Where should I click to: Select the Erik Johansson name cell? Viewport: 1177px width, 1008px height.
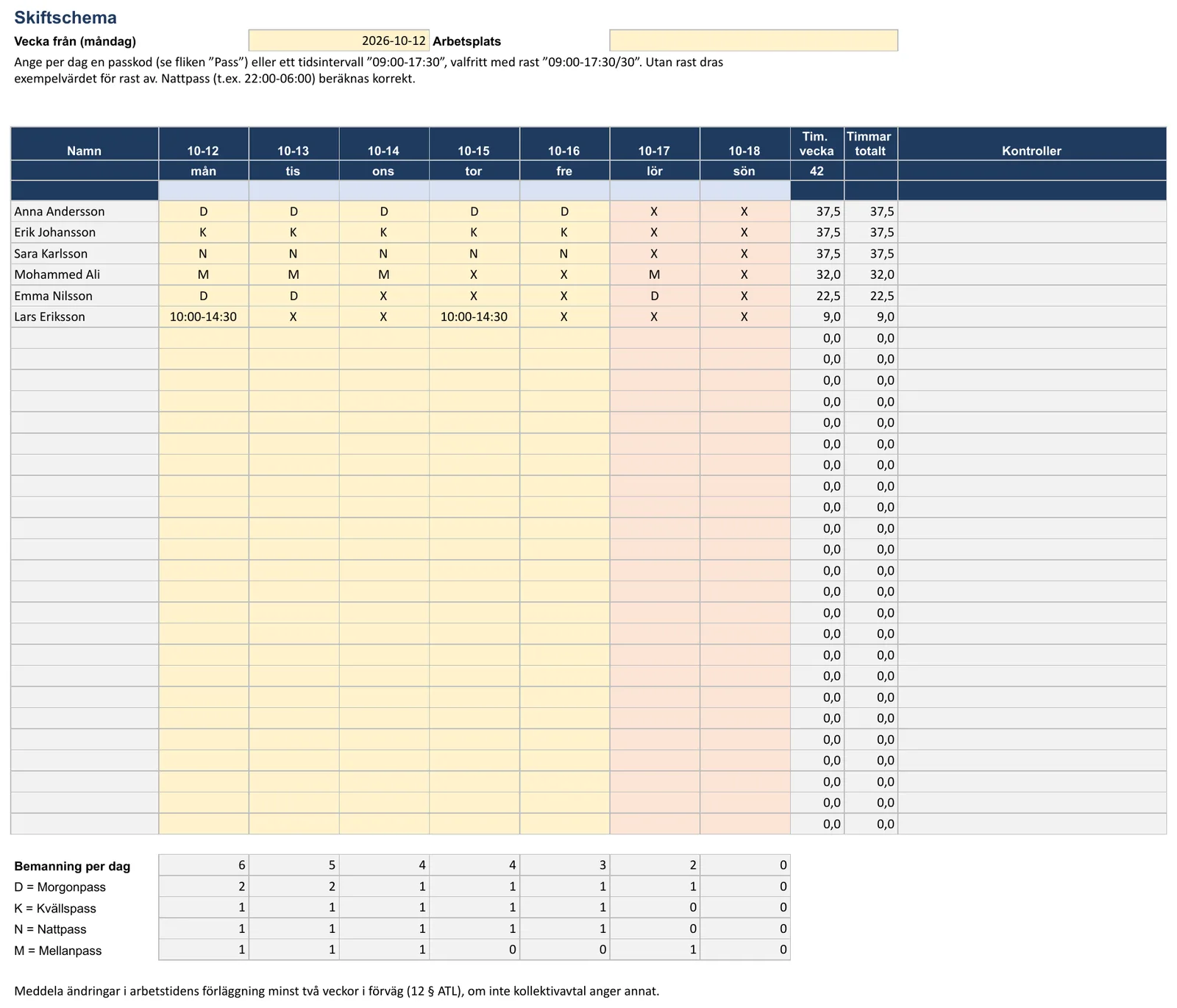[x=85, y=233]
